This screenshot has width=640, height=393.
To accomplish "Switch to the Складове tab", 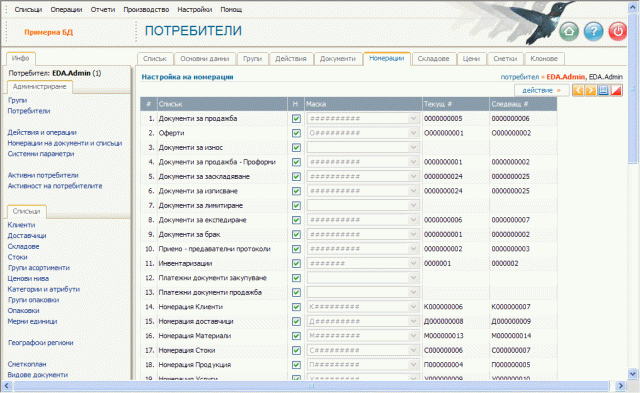I will [433, 59].
